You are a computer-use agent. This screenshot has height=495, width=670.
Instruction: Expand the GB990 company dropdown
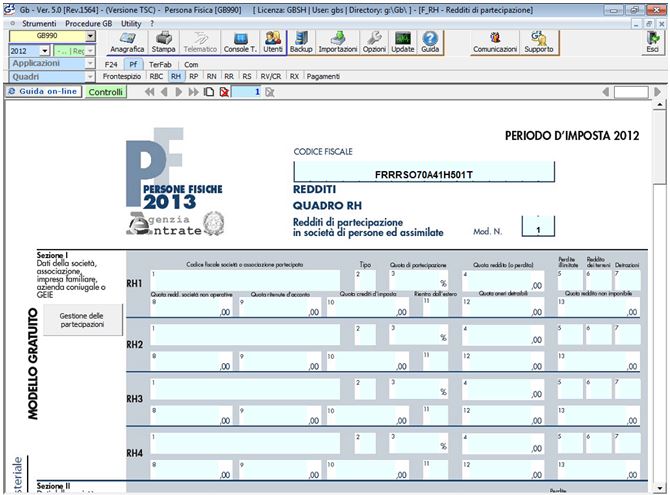point(90,36)
